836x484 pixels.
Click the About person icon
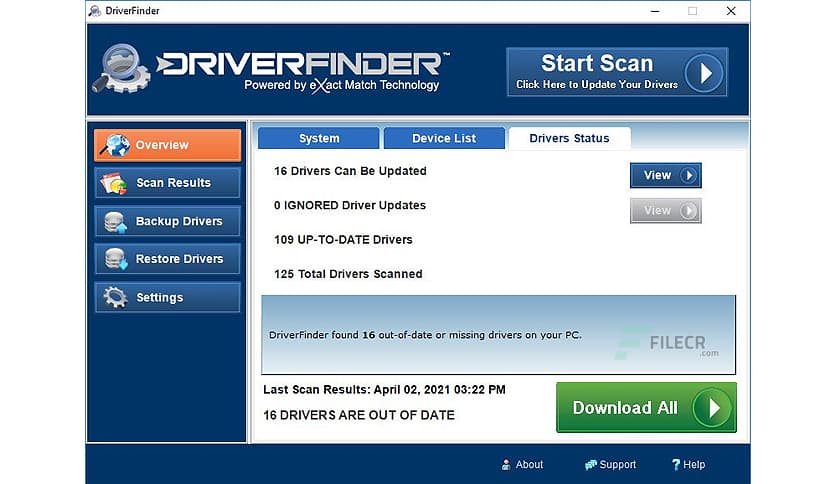pyautogui.click(x=505, y=465)
